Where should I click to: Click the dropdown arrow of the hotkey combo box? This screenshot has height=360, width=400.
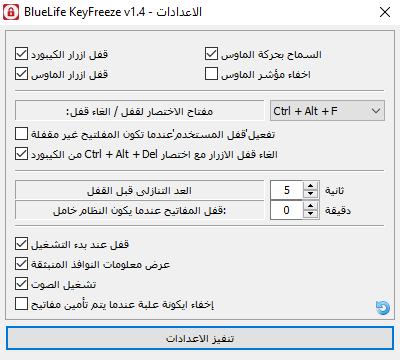click(x=376, y=111)
